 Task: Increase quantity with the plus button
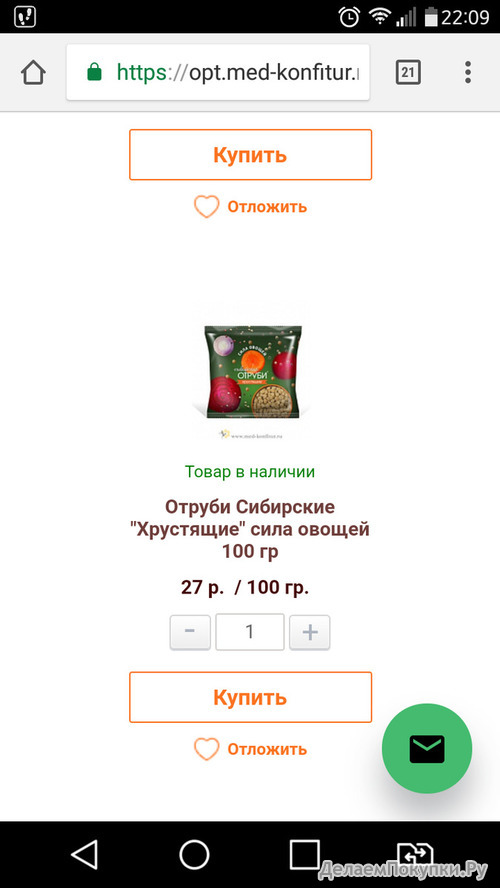(310, 632)
